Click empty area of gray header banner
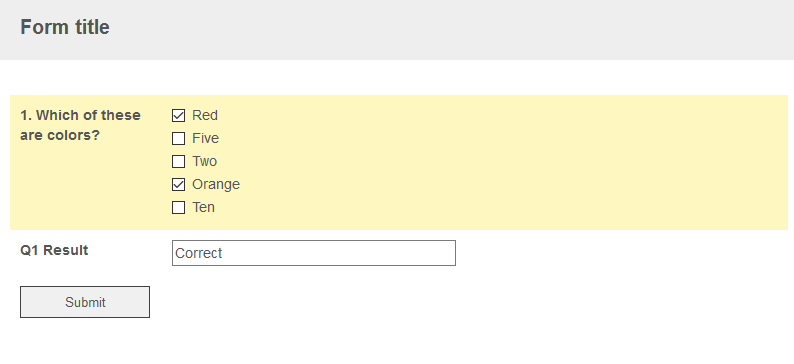Image resolution: width=794 pixels, height=364 pixels. tap(456, 29)
